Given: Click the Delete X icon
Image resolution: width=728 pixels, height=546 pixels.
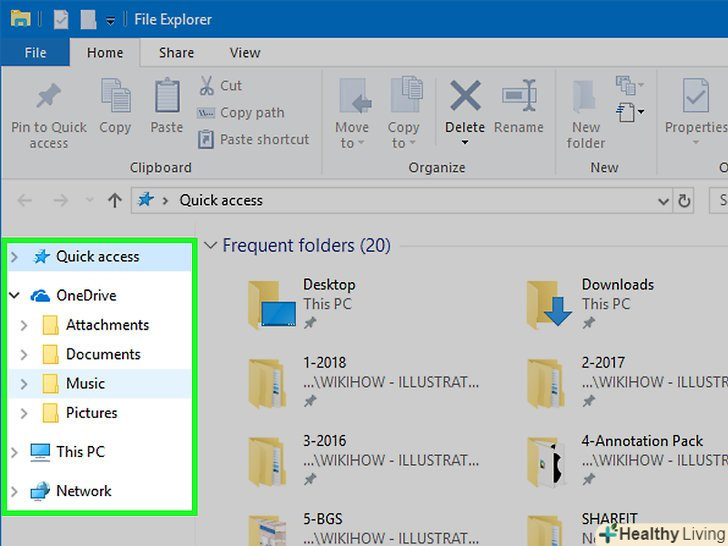Looking at the screenshot, I should pyautogui.click(x=465, y=96).
